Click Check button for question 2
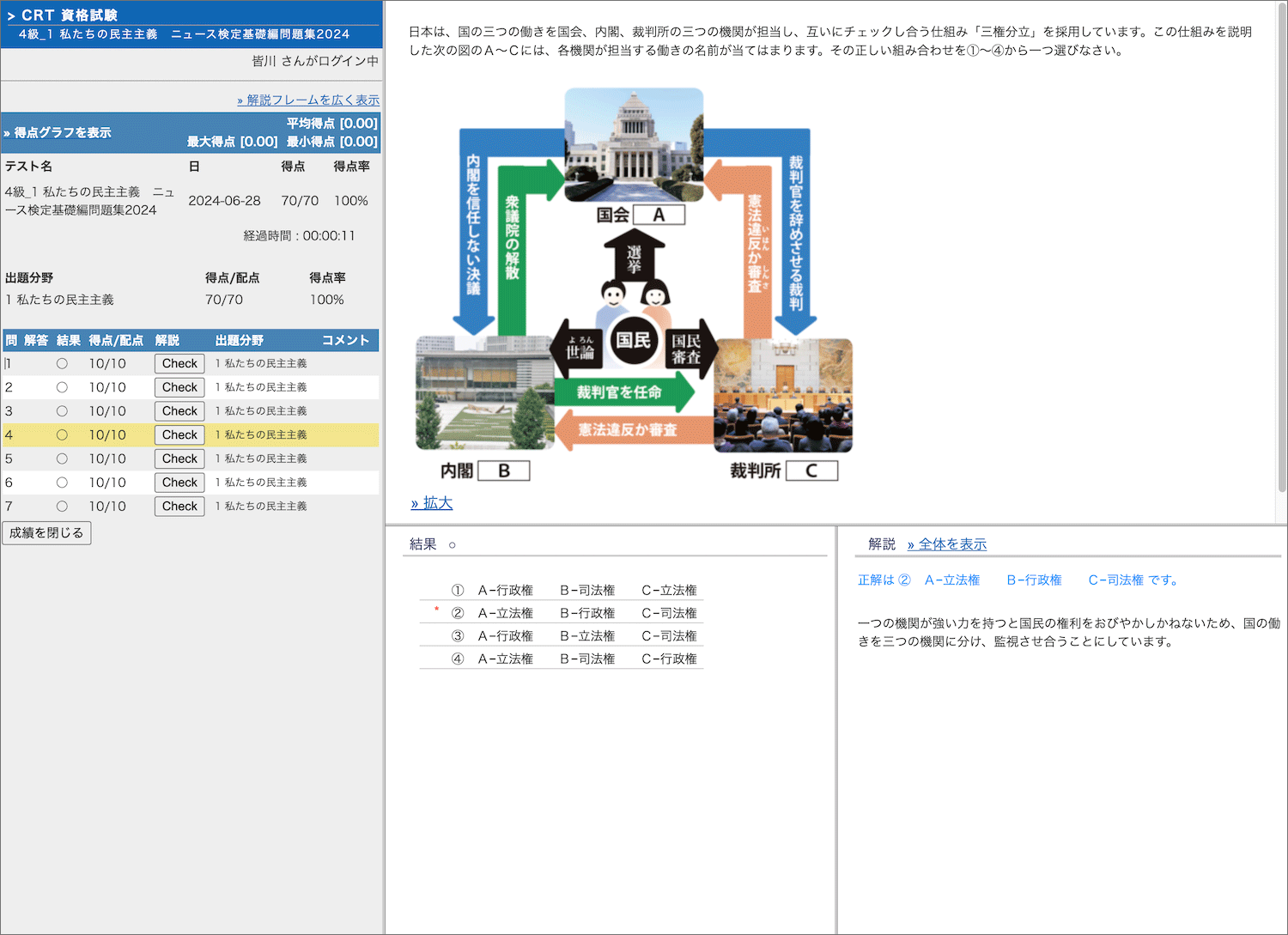This screenshot has width=1288, height=935. tap(179, 387)
